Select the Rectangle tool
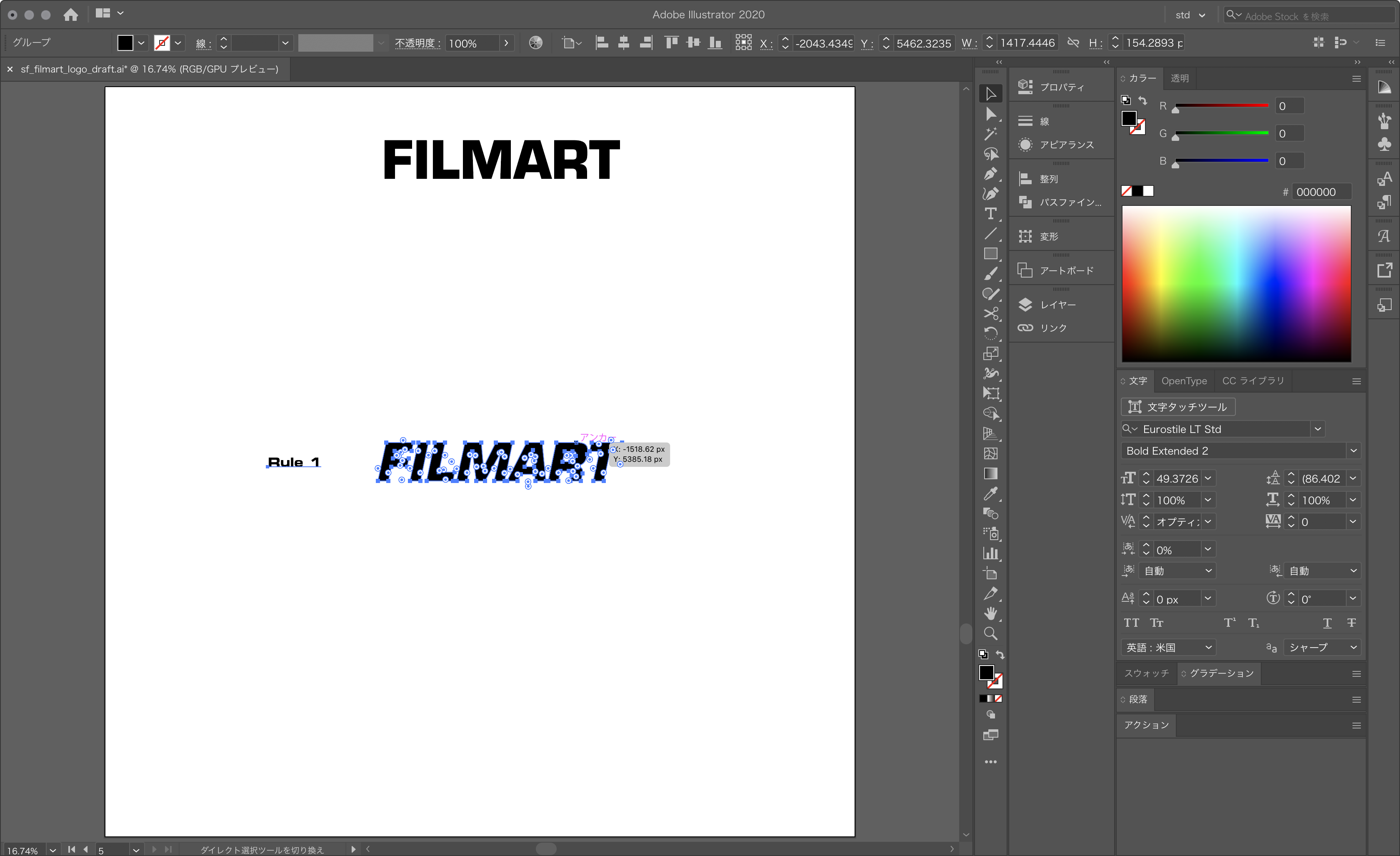1400x856 pixels. (x=990, y=253)
